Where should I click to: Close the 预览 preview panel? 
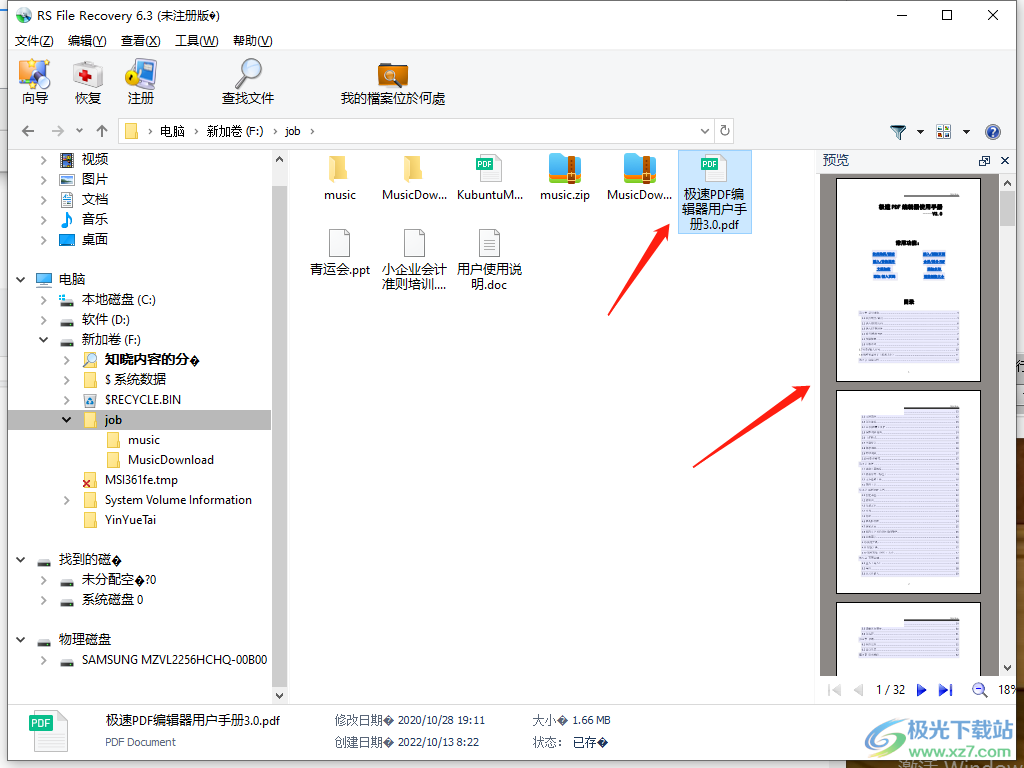pos(1005,161)
